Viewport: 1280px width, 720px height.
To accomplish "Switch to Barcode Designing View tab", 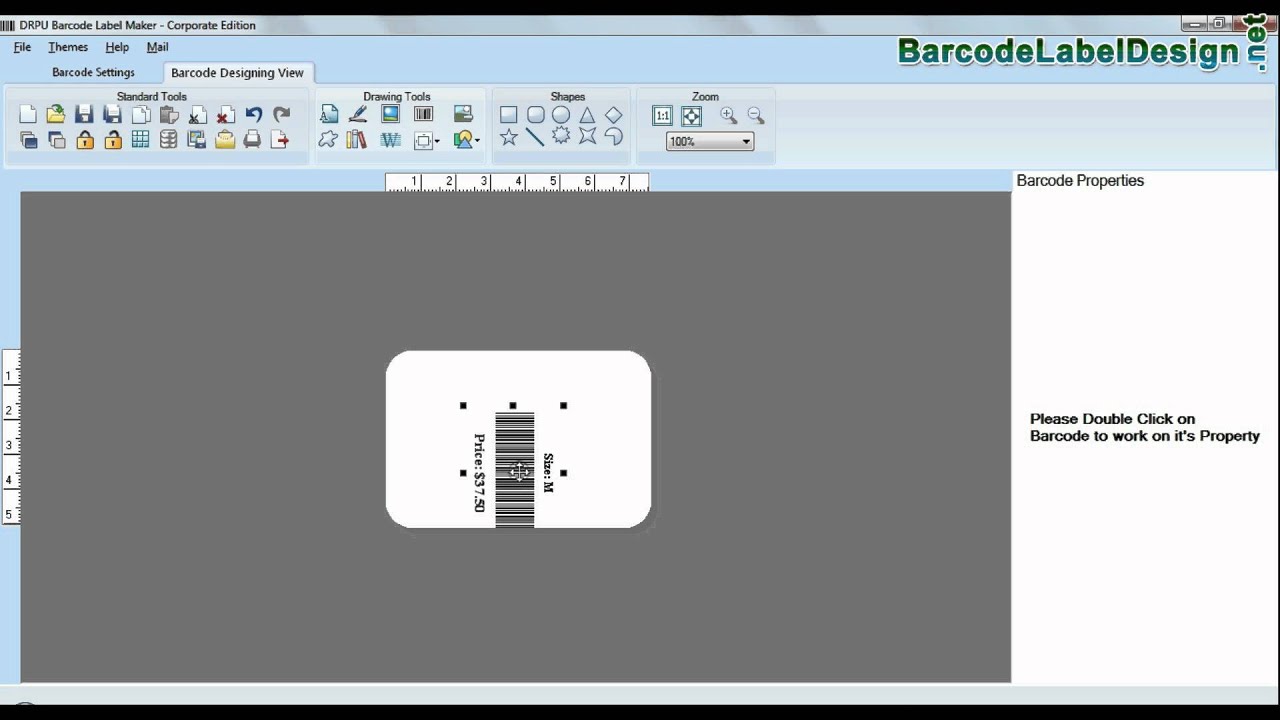I will [x=237, y=72].
